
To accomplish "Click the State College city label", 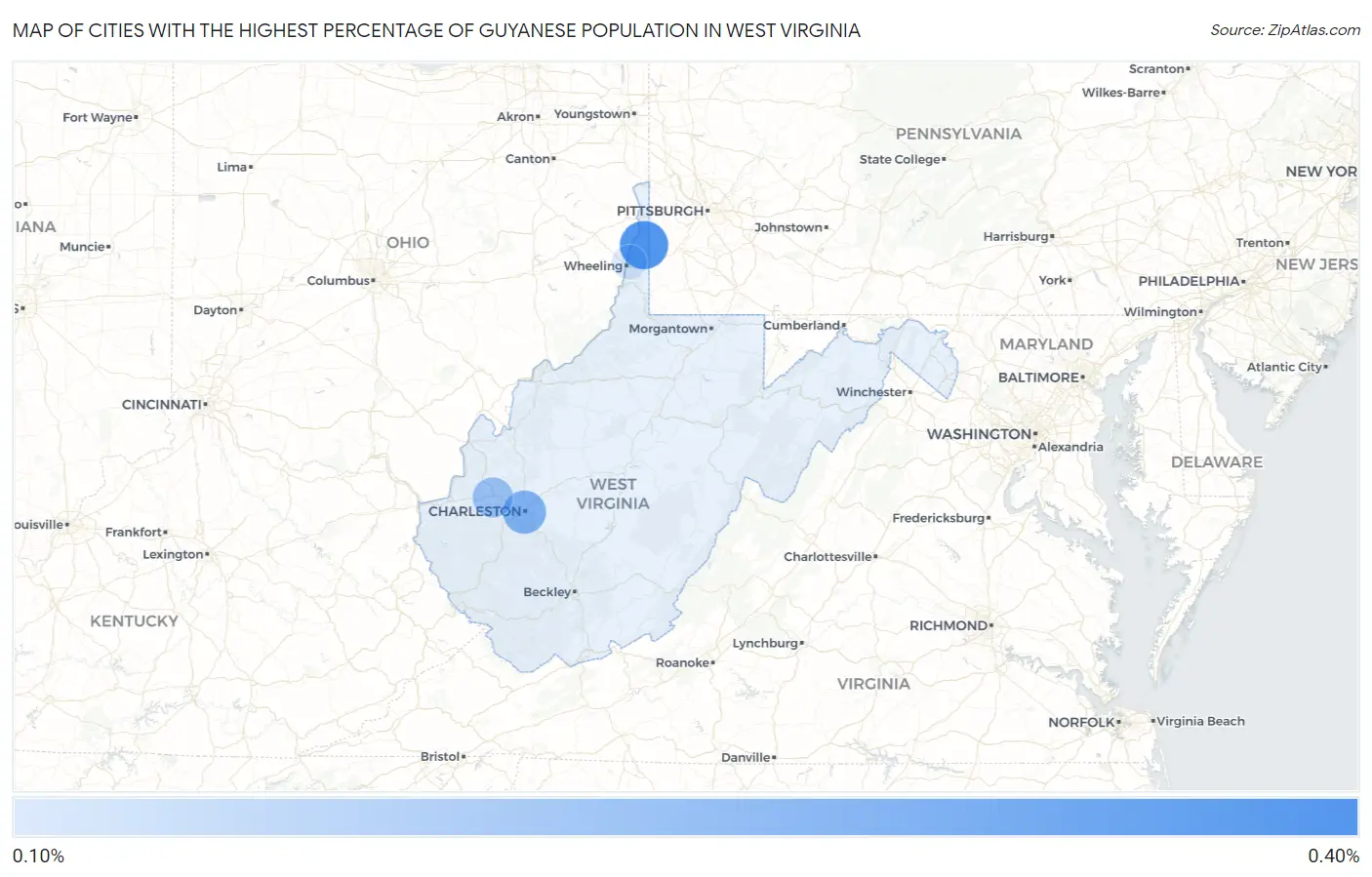I will [x=900, y=160].
